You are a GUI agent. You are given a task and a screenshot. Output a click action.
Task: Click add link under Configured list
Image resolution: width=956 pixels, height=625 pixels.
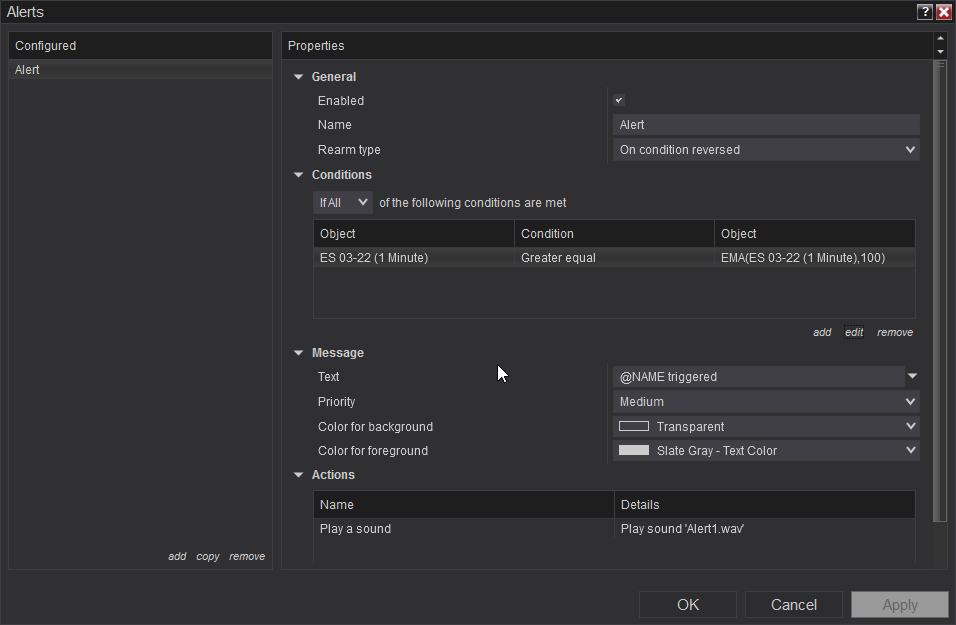point(177,557)
